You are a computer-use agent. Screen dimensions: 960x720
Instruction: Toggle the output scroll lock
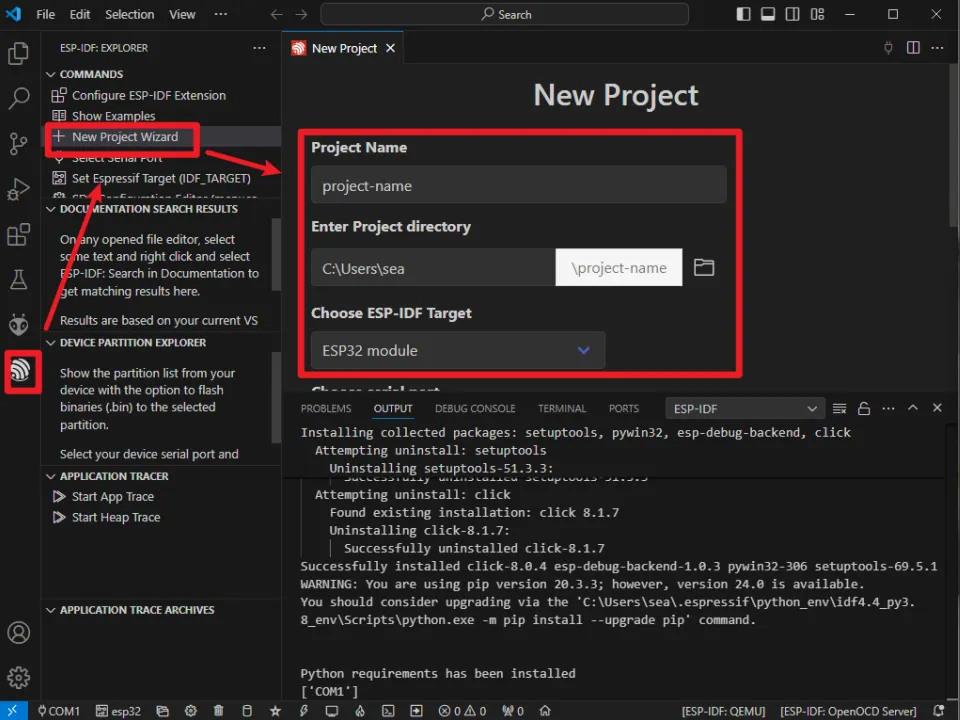864,408
